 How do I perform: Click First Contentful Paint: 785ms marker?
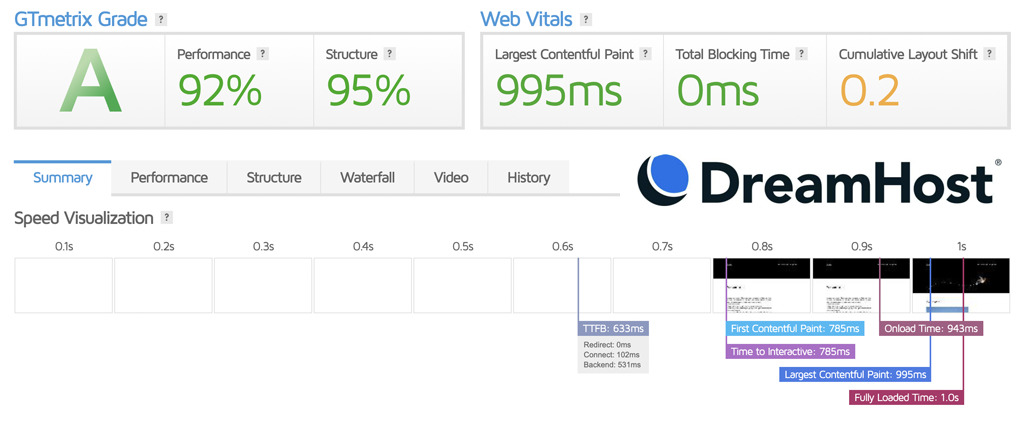pos(795,328)
